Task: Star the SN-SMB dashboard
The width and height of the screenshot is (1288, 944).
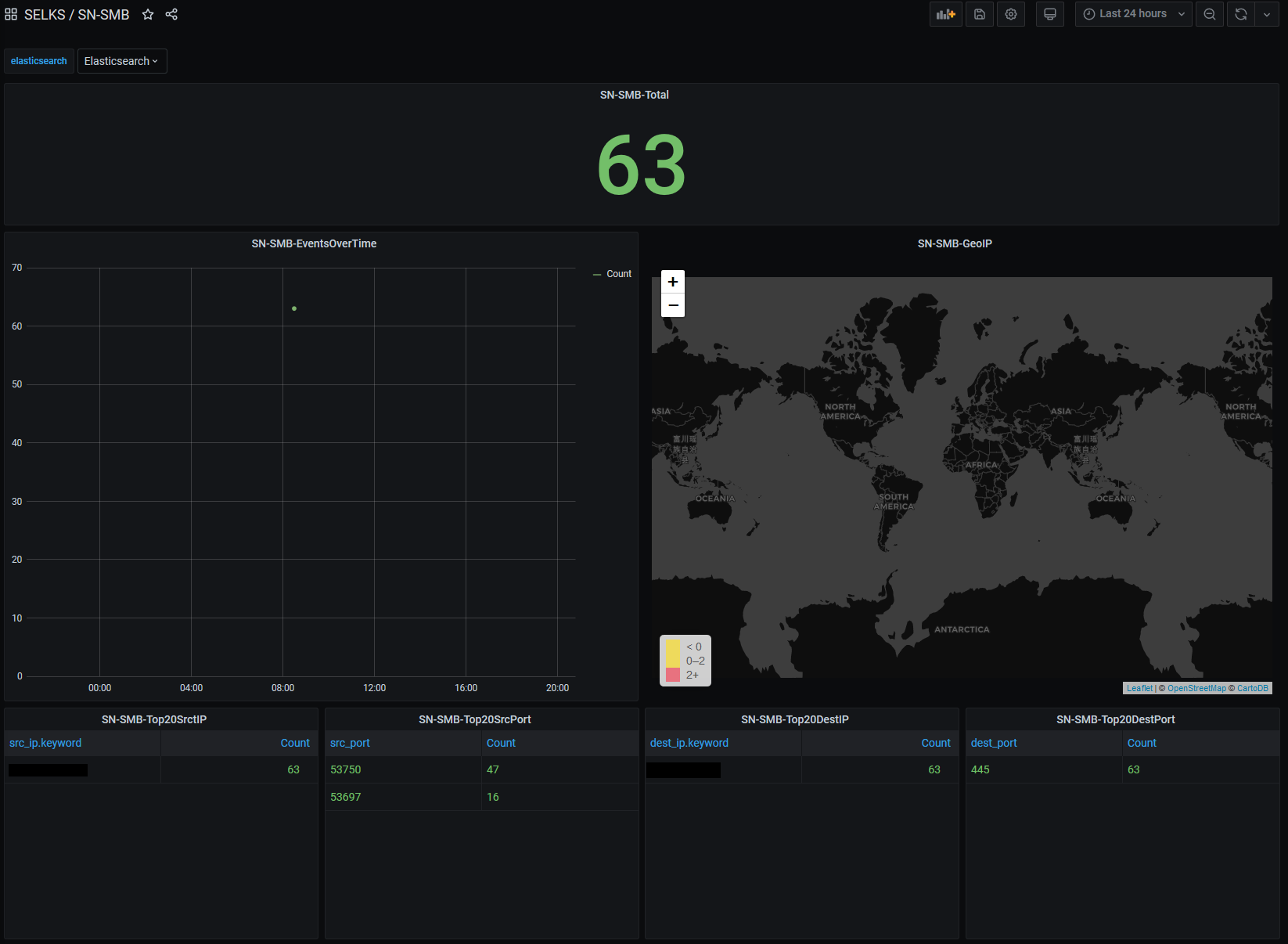Action: [x=148, y=14]
